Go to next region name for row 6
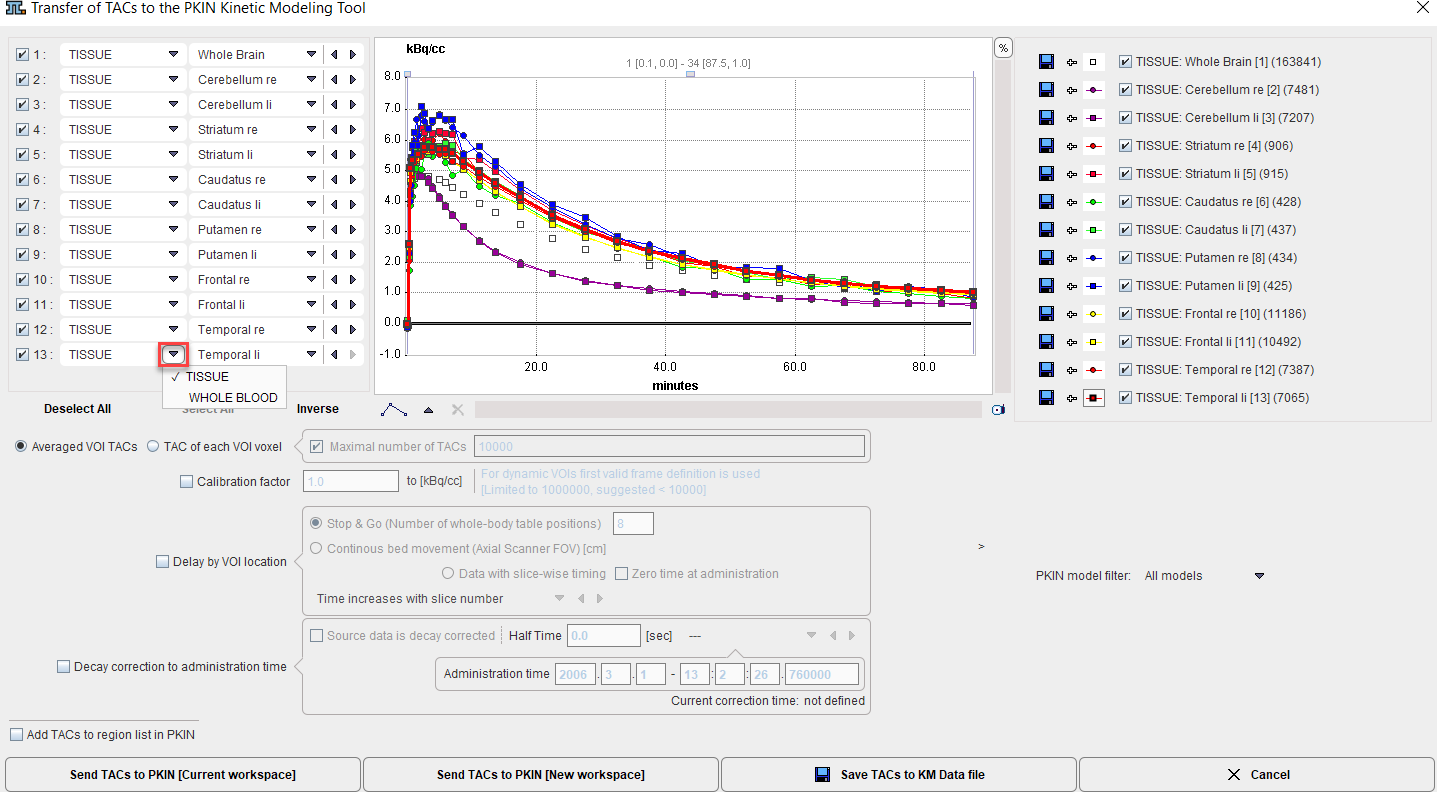The width and height of the screenshot is (1437, 792). pos(352,180)
